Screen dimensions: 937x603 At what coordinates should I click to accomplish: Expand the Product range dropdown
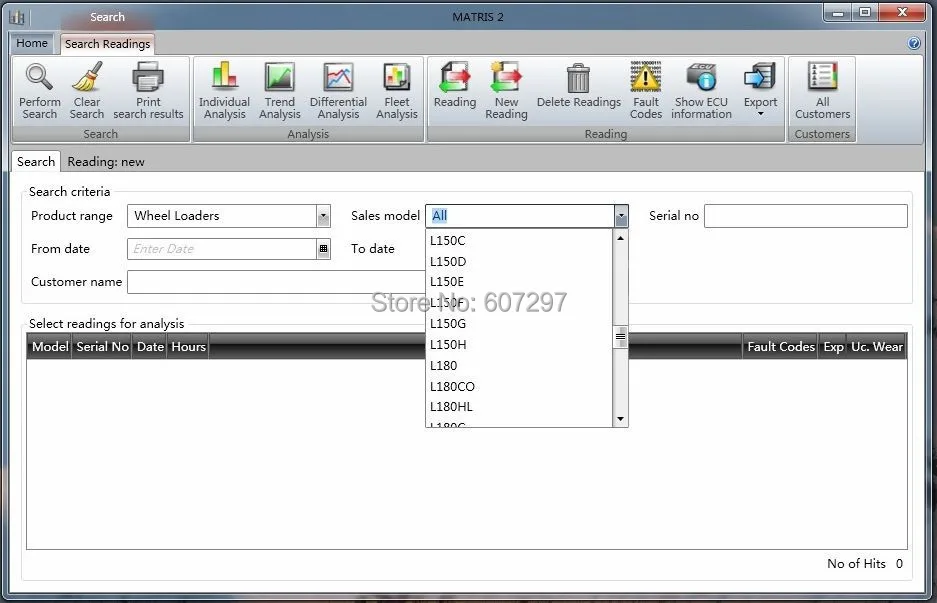323,216
